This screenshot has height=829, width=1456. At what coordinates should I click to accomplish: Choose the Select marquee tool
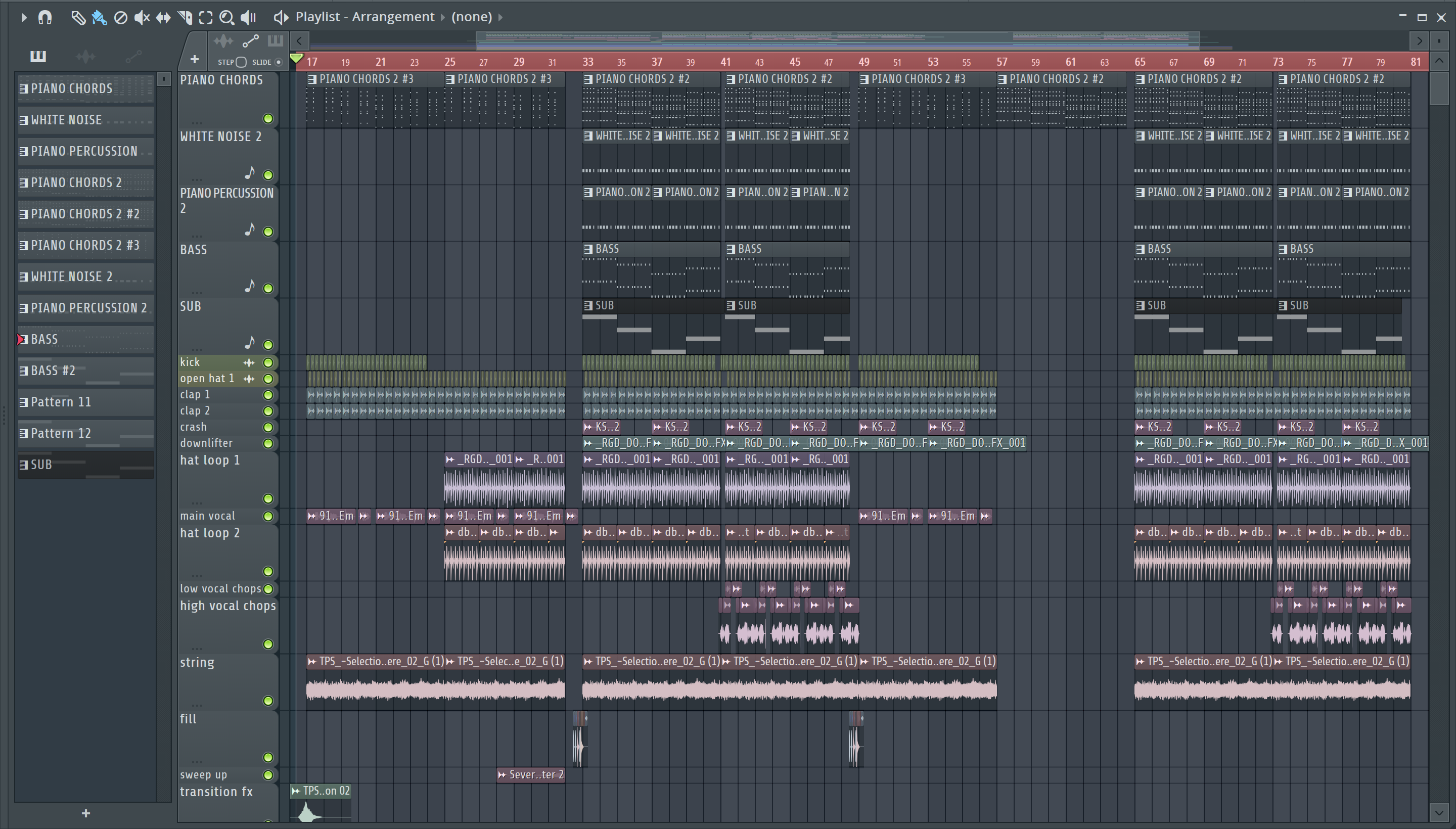[x=206, y=18]
